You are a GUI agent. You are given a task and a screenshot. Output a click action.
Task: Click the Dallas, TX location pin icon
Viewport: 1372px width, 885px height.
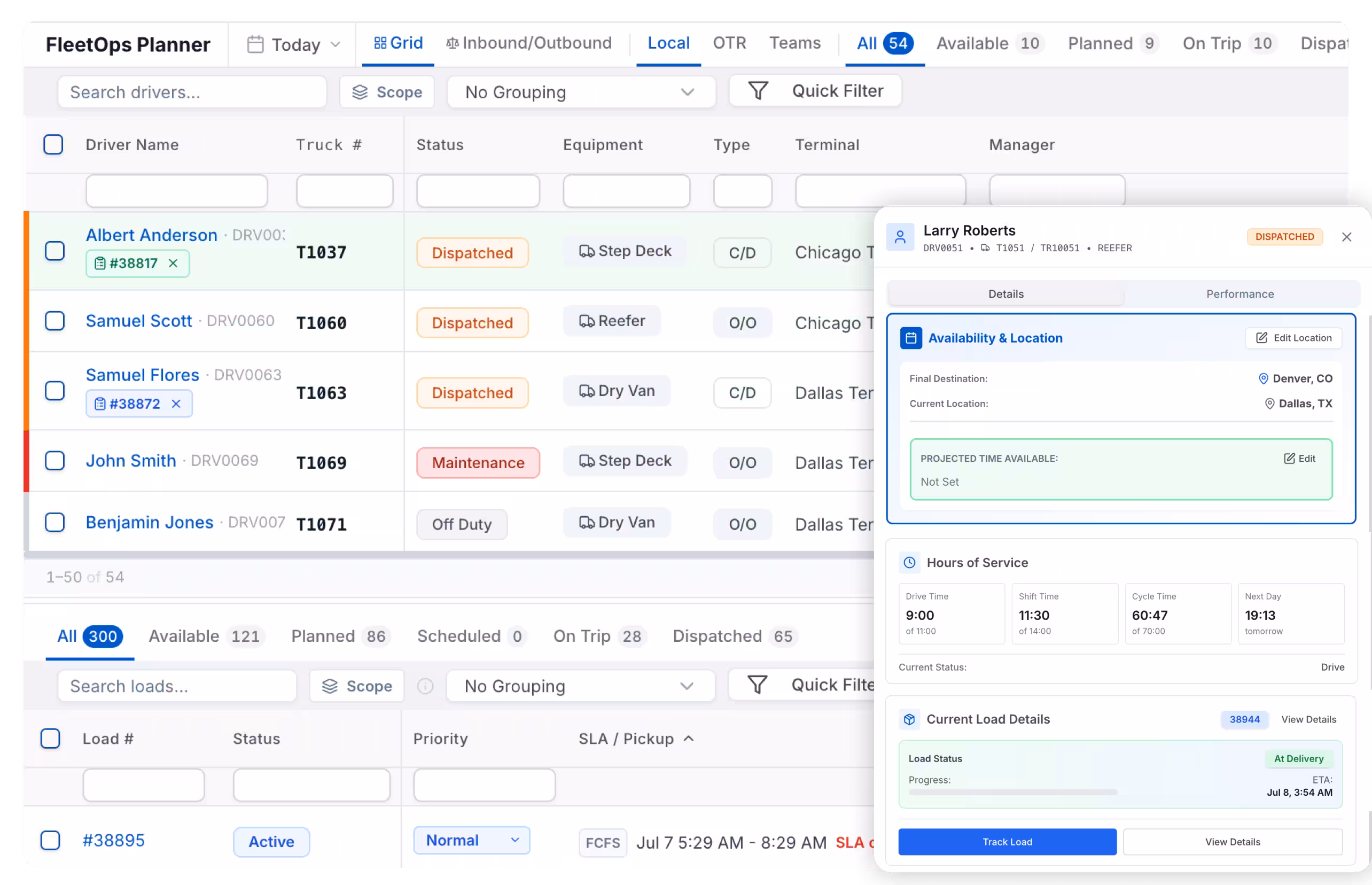pos(1269,404)
